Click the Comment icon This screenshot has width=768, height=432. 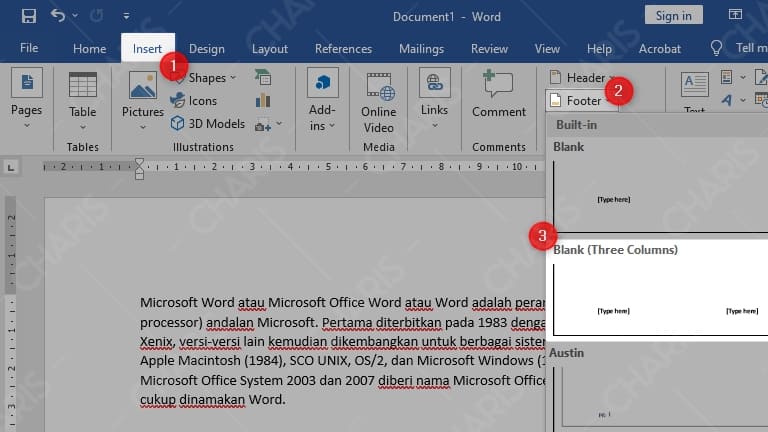click(x=498, y=84)
